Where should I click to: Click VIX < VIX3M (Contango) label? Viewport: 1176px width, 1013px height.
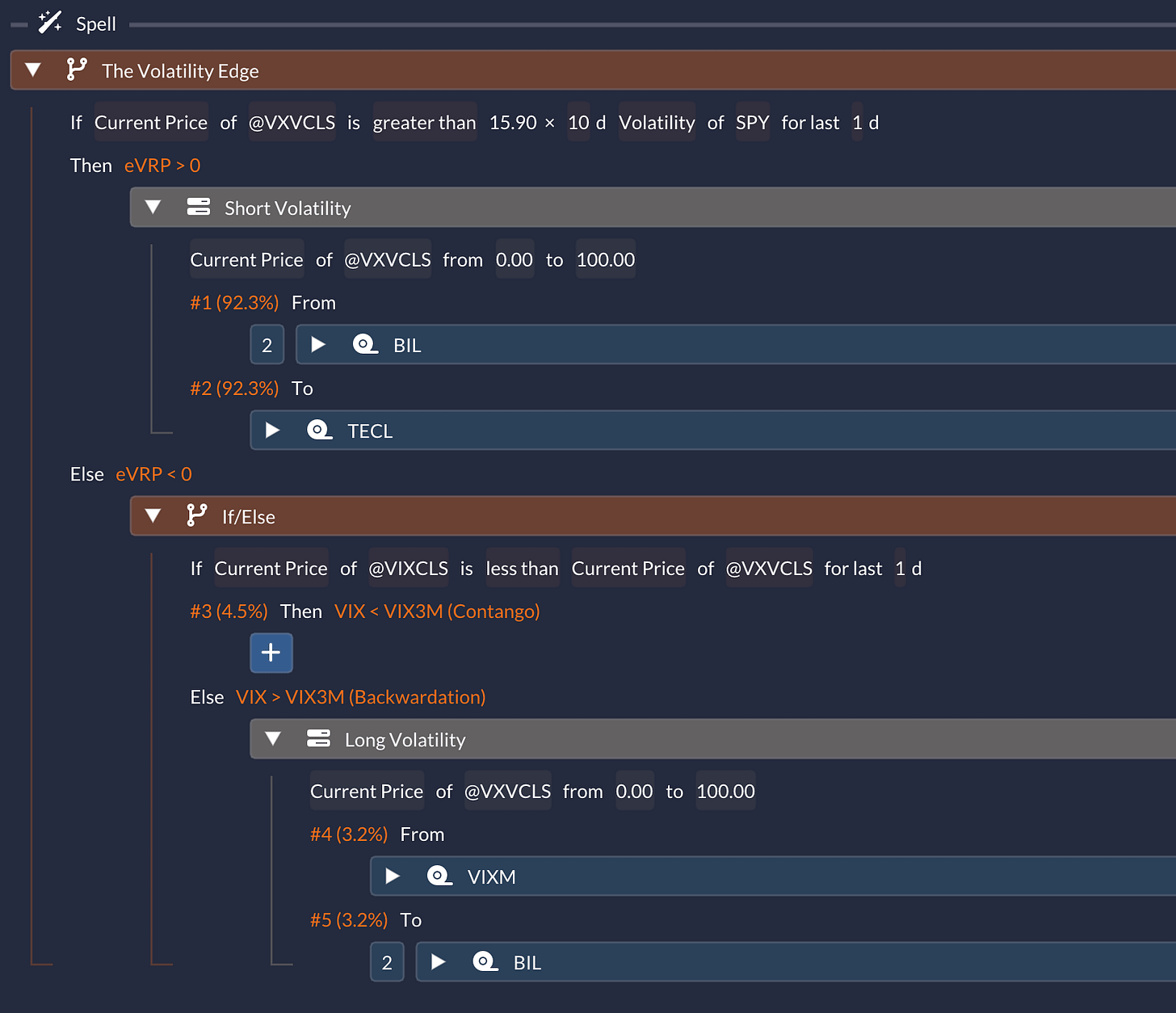[437, 612]
